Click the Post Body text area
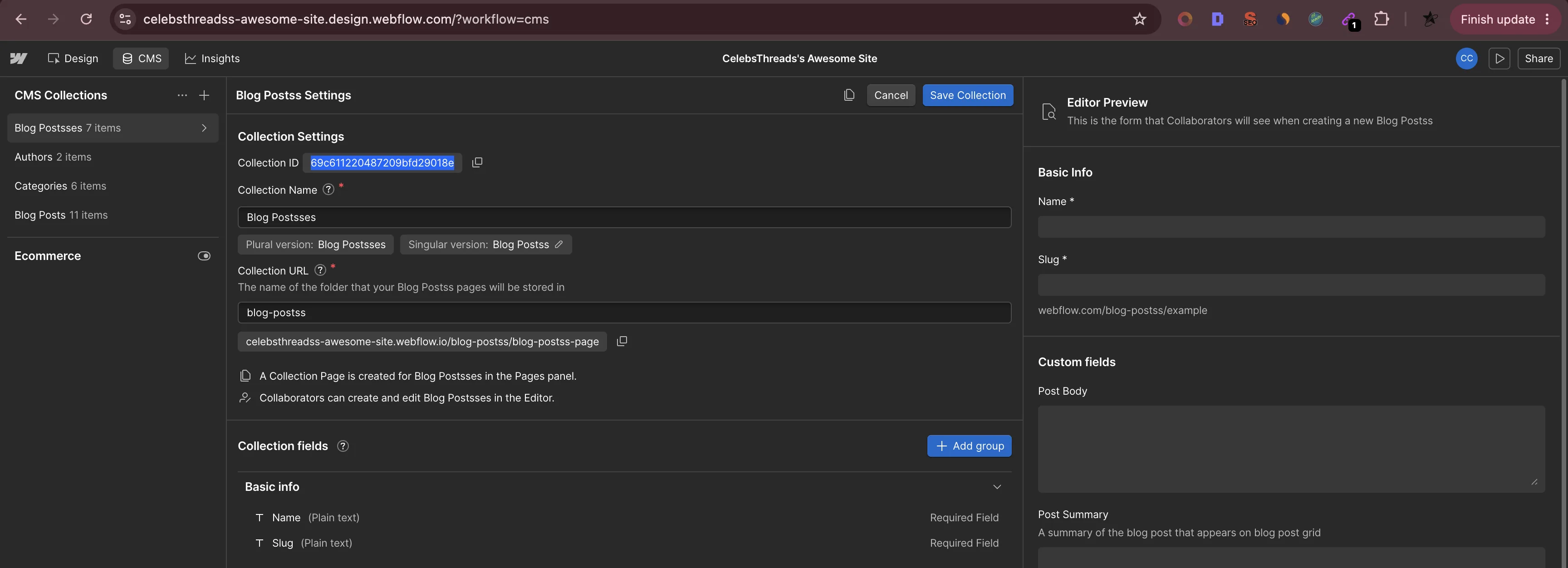 pos(1291,449)
